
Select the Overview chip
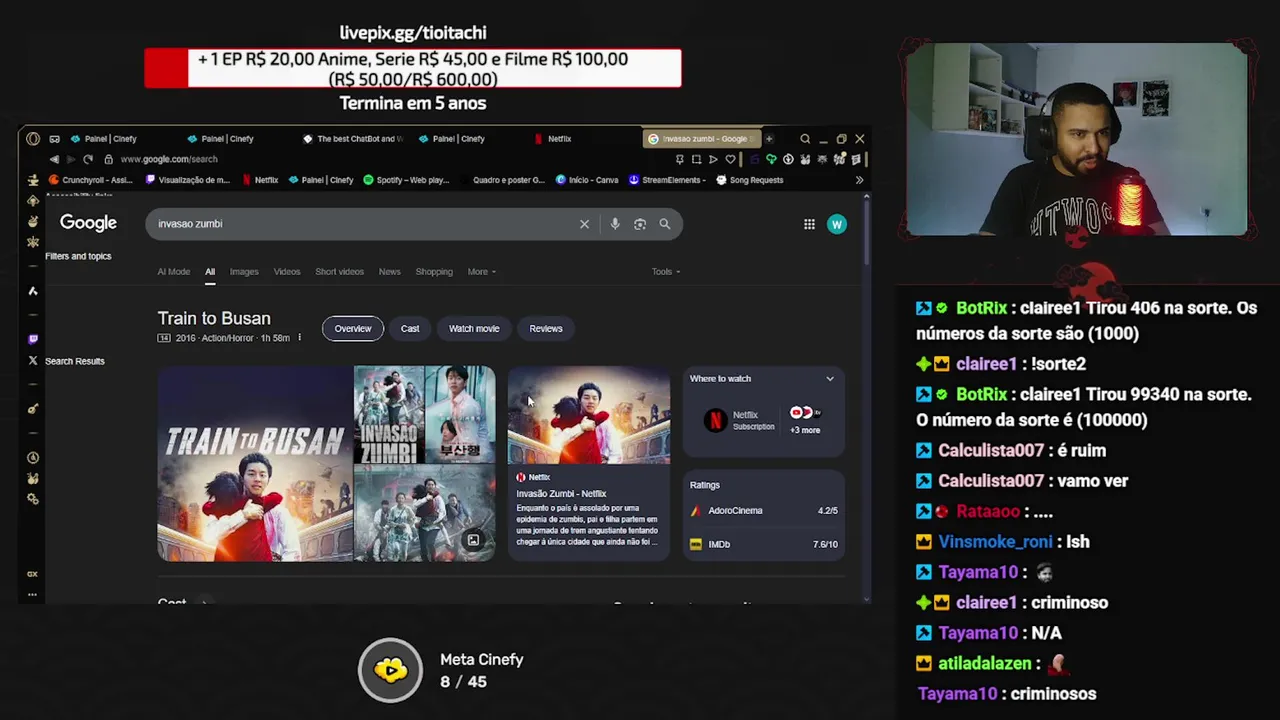353,329
